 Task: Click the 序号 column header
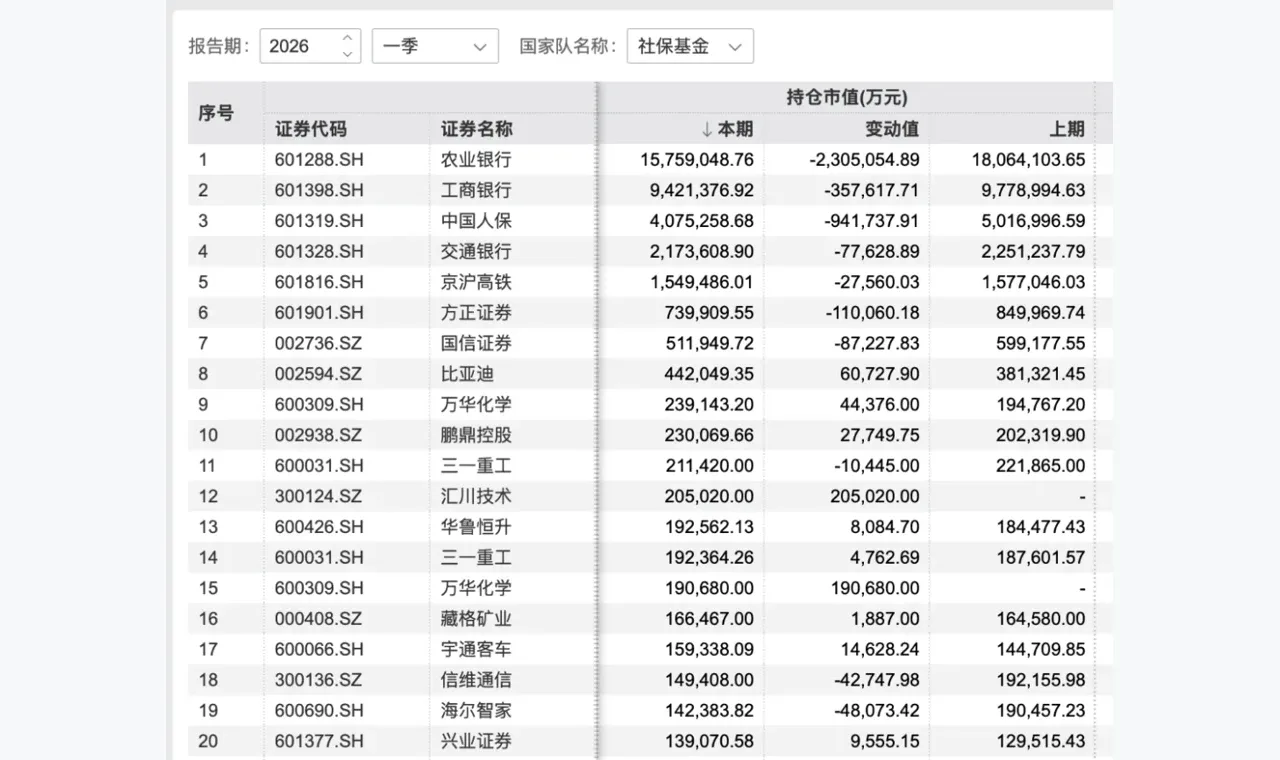[215, 113]
